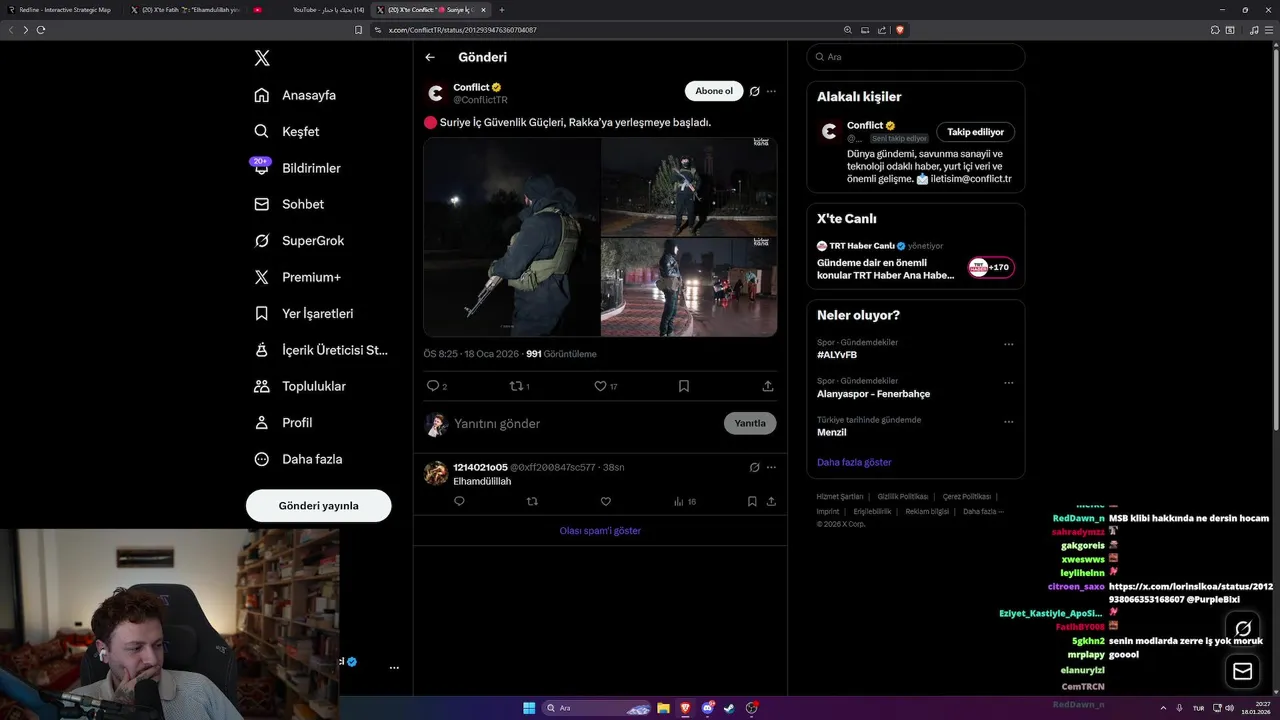The image size is (1280, 720).
Task: Open options for Menzil trend
Action: click(x=1009, y=422)
